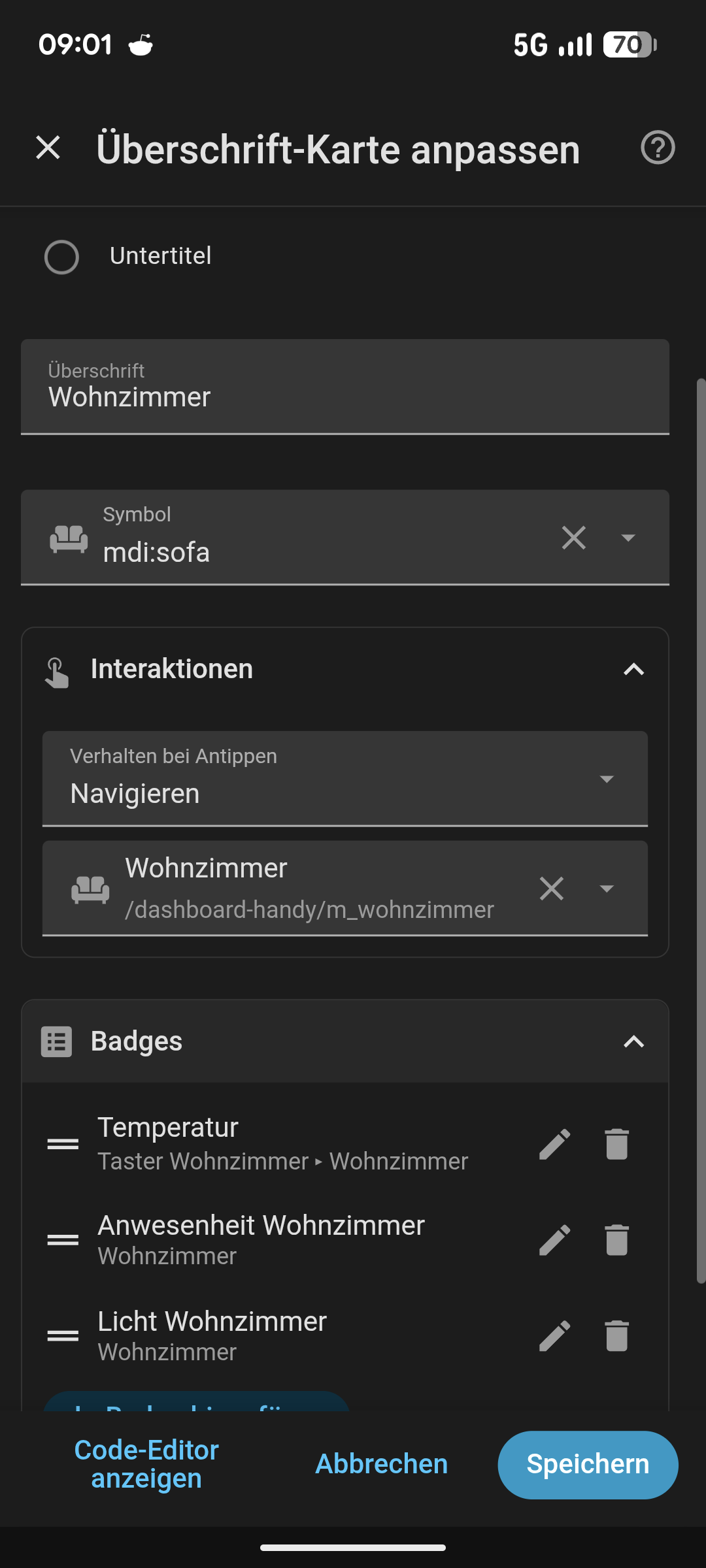This screenshot has width=706, height=1568.
Task: Open the Symbol icon dropdown arrow
Action: (x=628, y=538)
